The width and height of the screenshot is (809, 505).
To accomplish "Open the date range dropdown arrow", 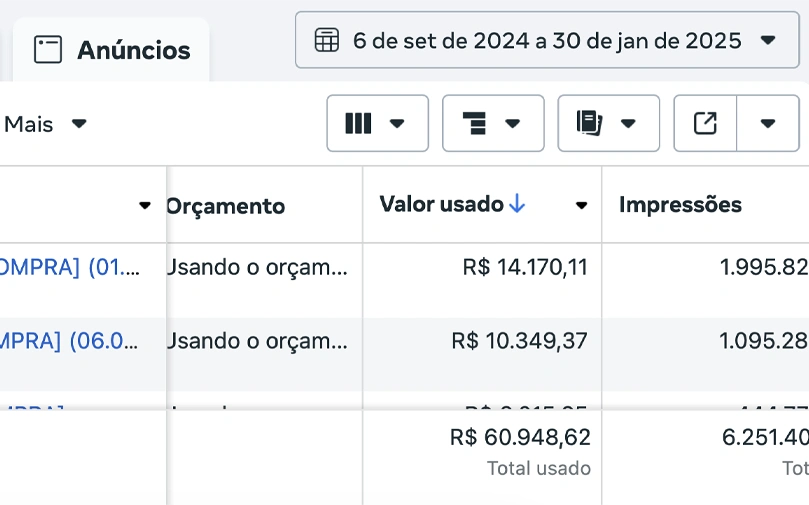I will click(768, 40).
